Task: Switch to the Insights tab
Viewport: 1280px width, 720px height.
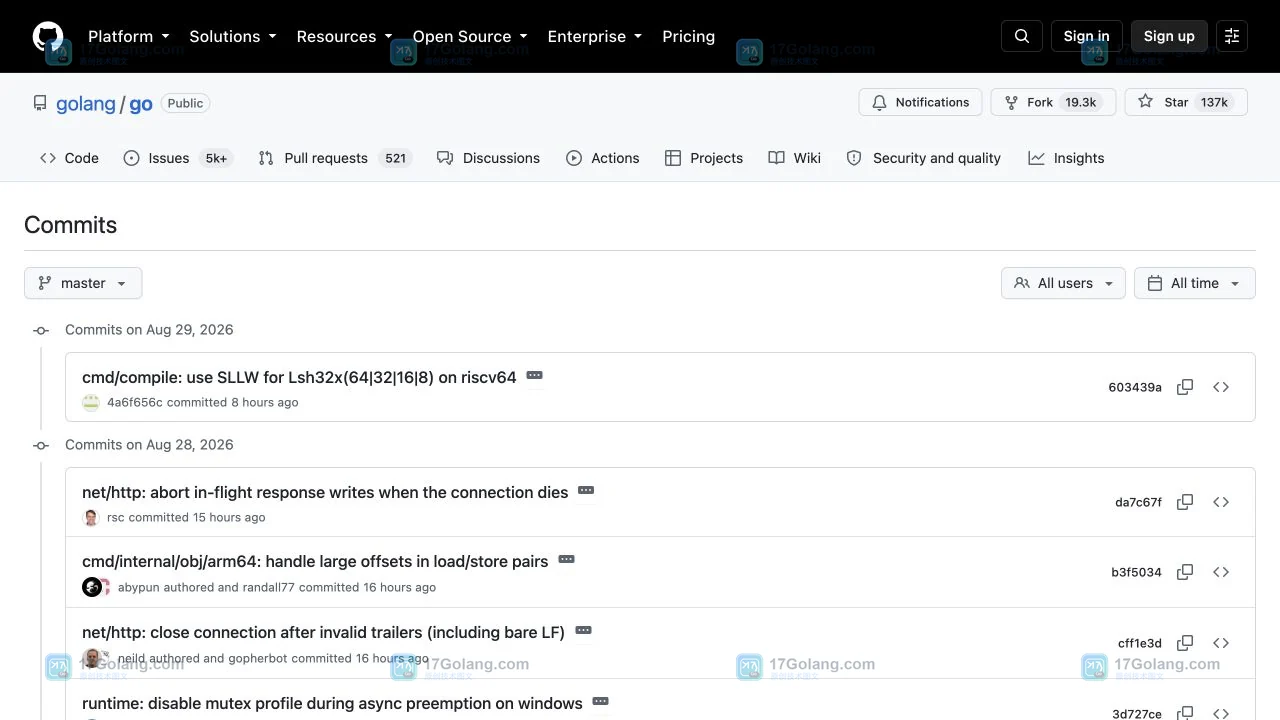Action: coord(1067,158)
